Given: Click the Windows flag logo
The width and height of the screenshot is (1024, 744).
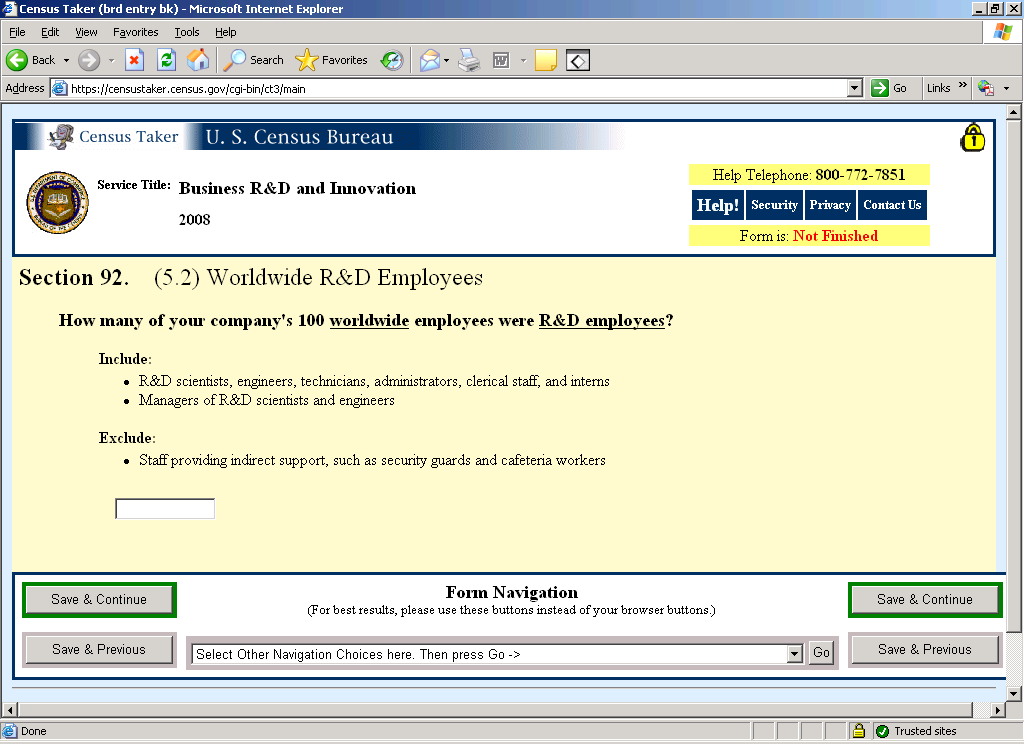Looking at the screenshot, I should [x=1003, y=32].
